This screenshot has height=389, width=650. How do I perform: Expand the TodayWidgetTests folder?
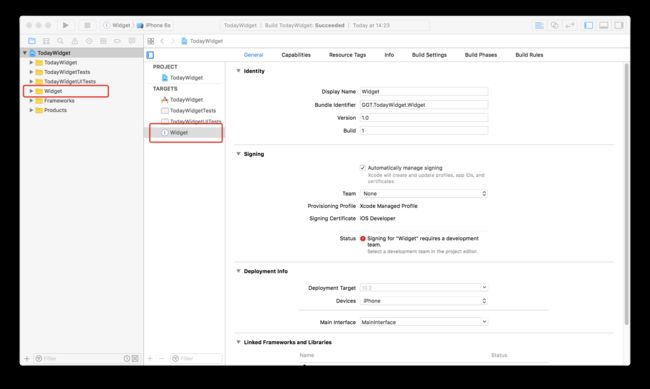(x=31, y=72)
